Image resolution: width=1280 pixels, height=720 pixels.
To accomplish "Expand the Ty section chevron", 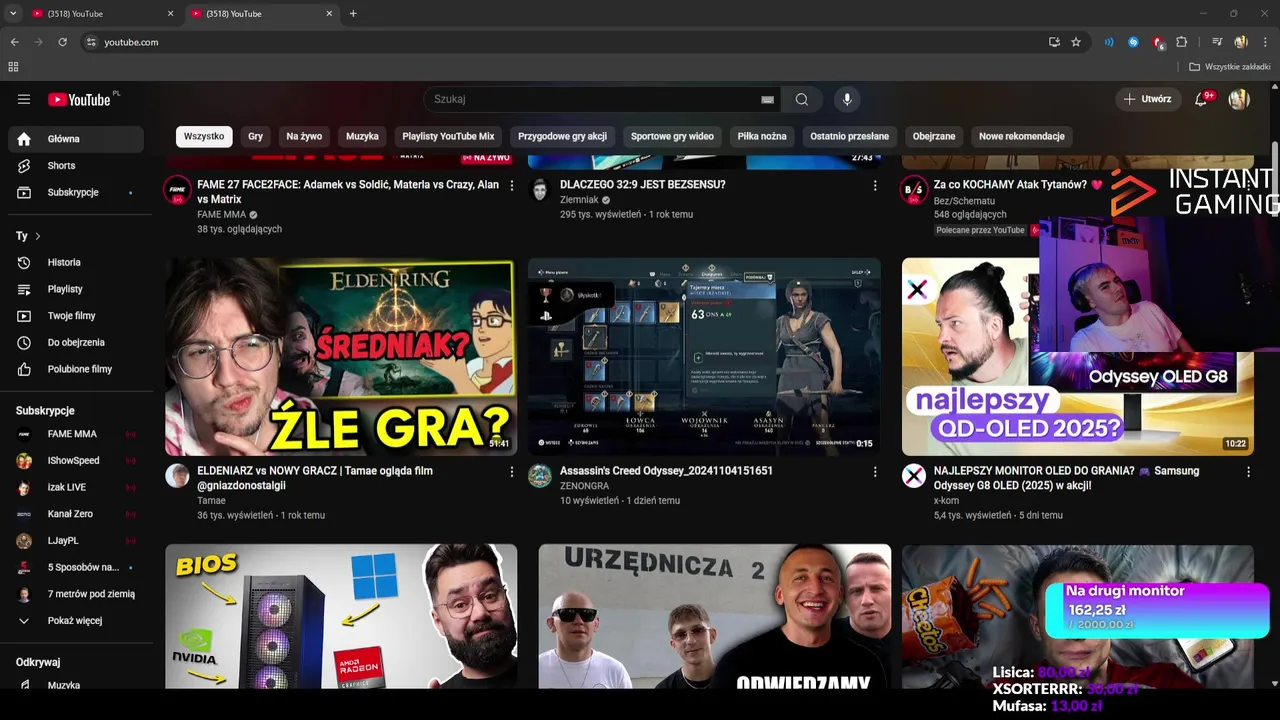I will tap(38, 236).
